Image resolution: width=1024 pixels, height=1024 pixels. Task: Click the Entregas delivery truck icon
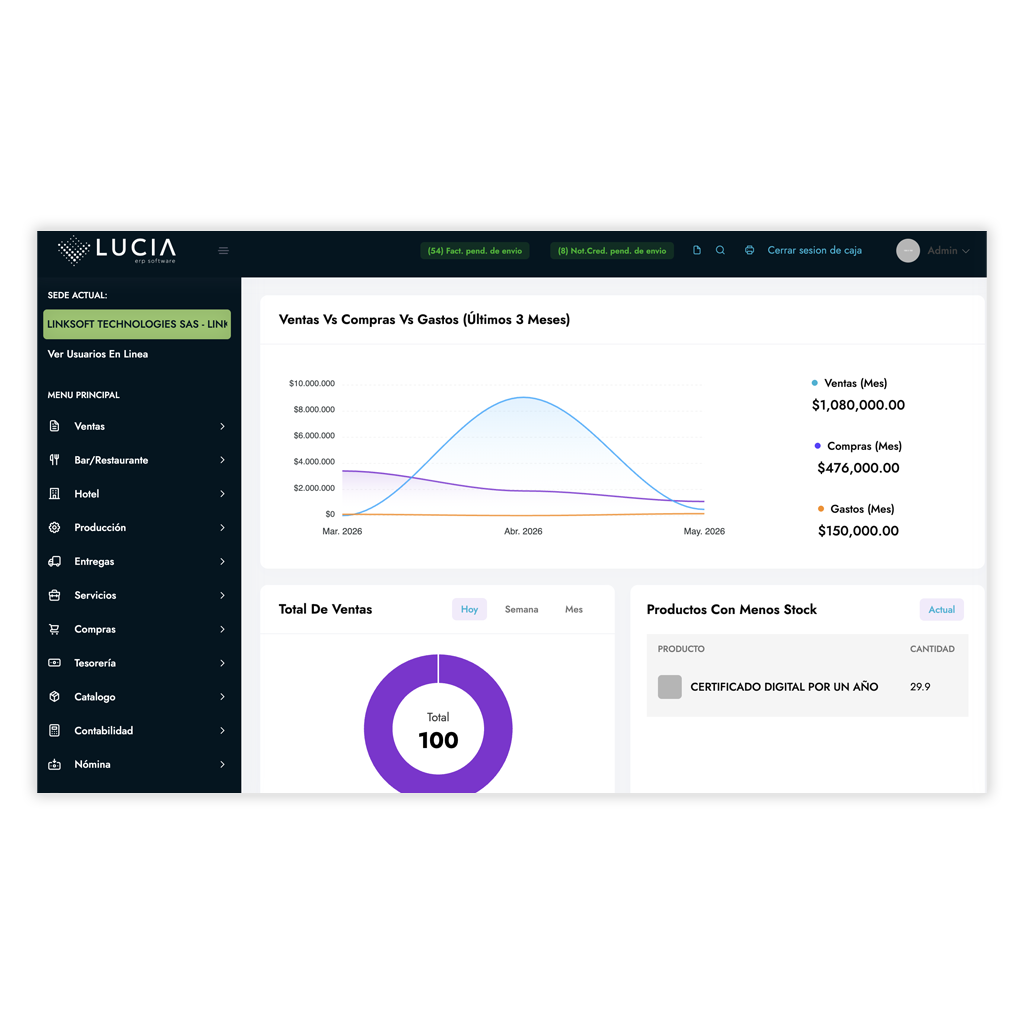pos(55,562)
